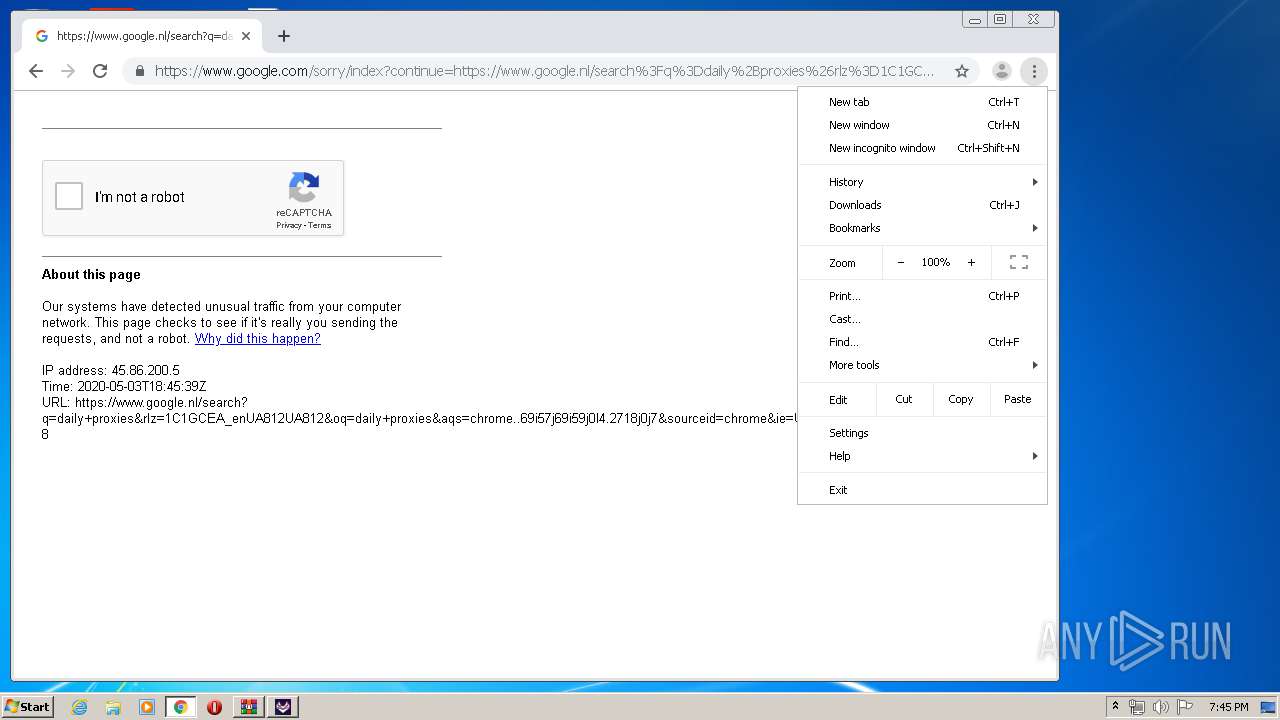Reload the current page
Screen dimensions: 1280x720
click(100, 71)
